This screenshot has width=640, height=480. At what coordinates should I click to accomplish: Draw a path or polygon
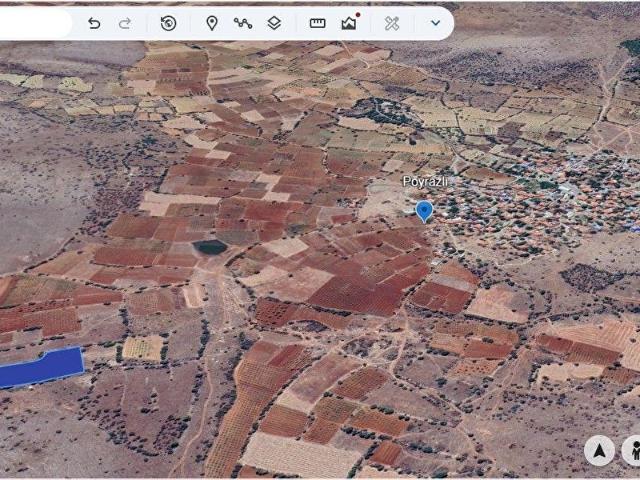(x=242, y=23)
